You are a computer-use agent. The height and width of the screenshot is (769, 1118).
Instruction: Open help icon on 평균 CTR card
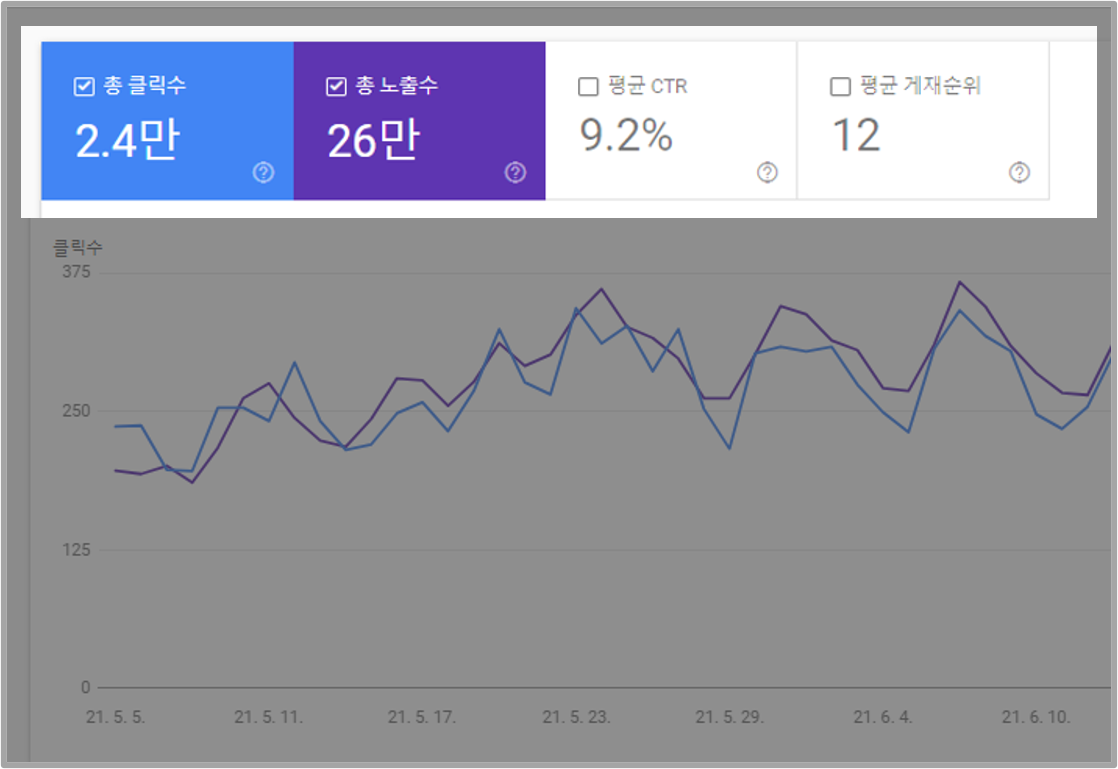(765, 172)
